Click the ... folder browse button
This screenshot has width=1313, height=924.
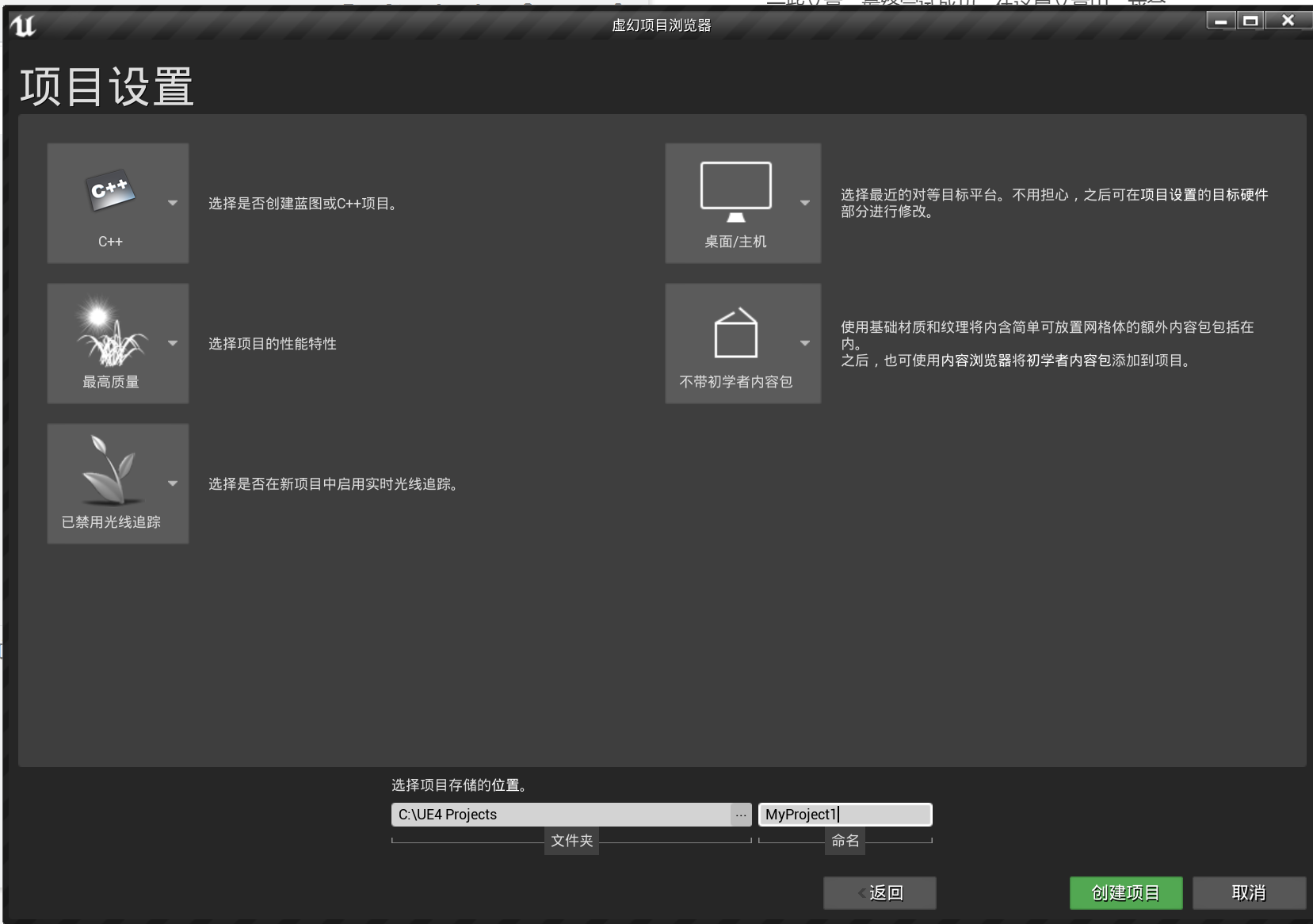point(741,814)
